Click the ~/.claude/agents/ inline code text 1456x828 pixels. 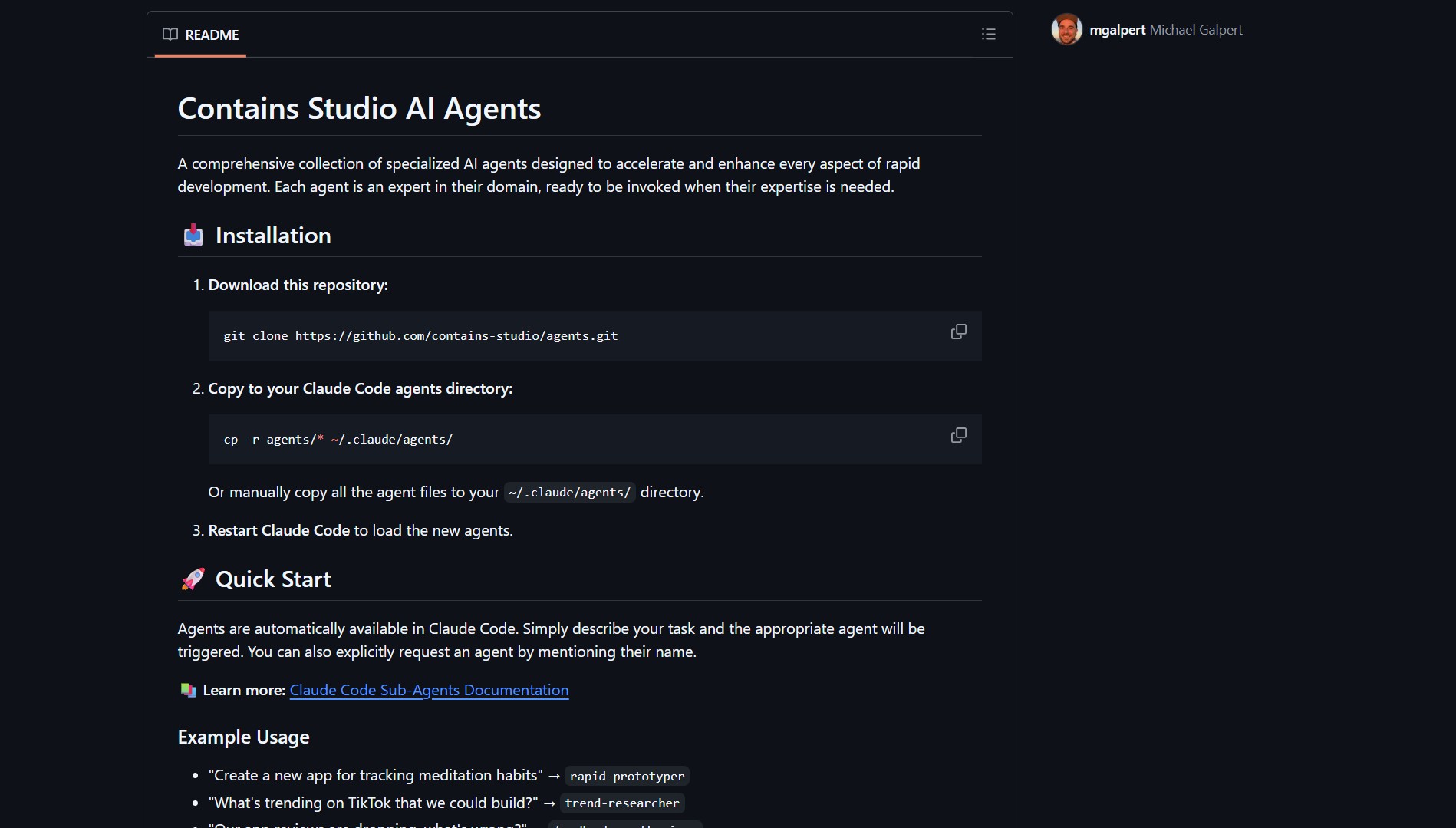569,492
